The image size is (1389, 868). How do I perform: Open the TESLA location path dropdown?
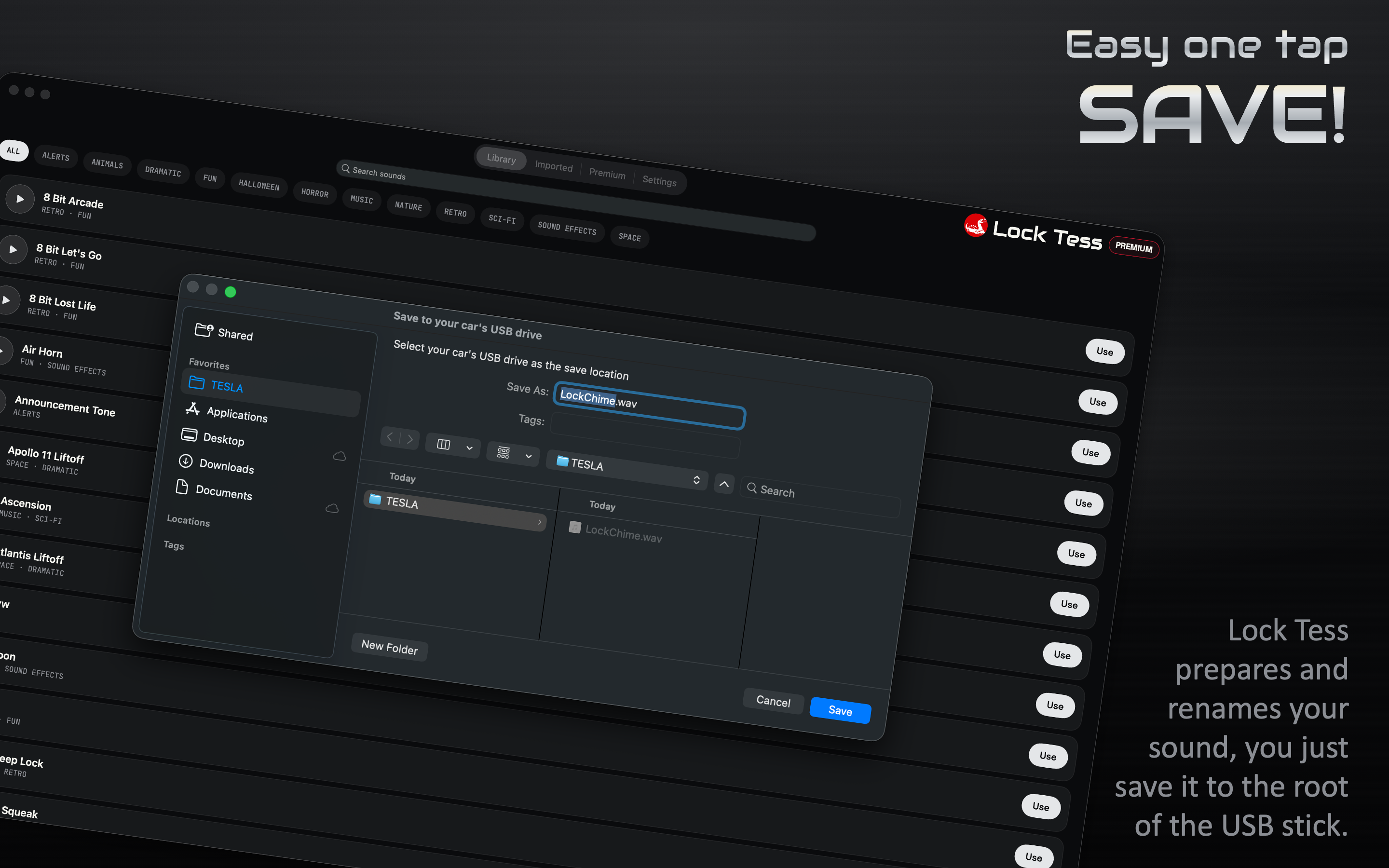[x=627, y=470]
